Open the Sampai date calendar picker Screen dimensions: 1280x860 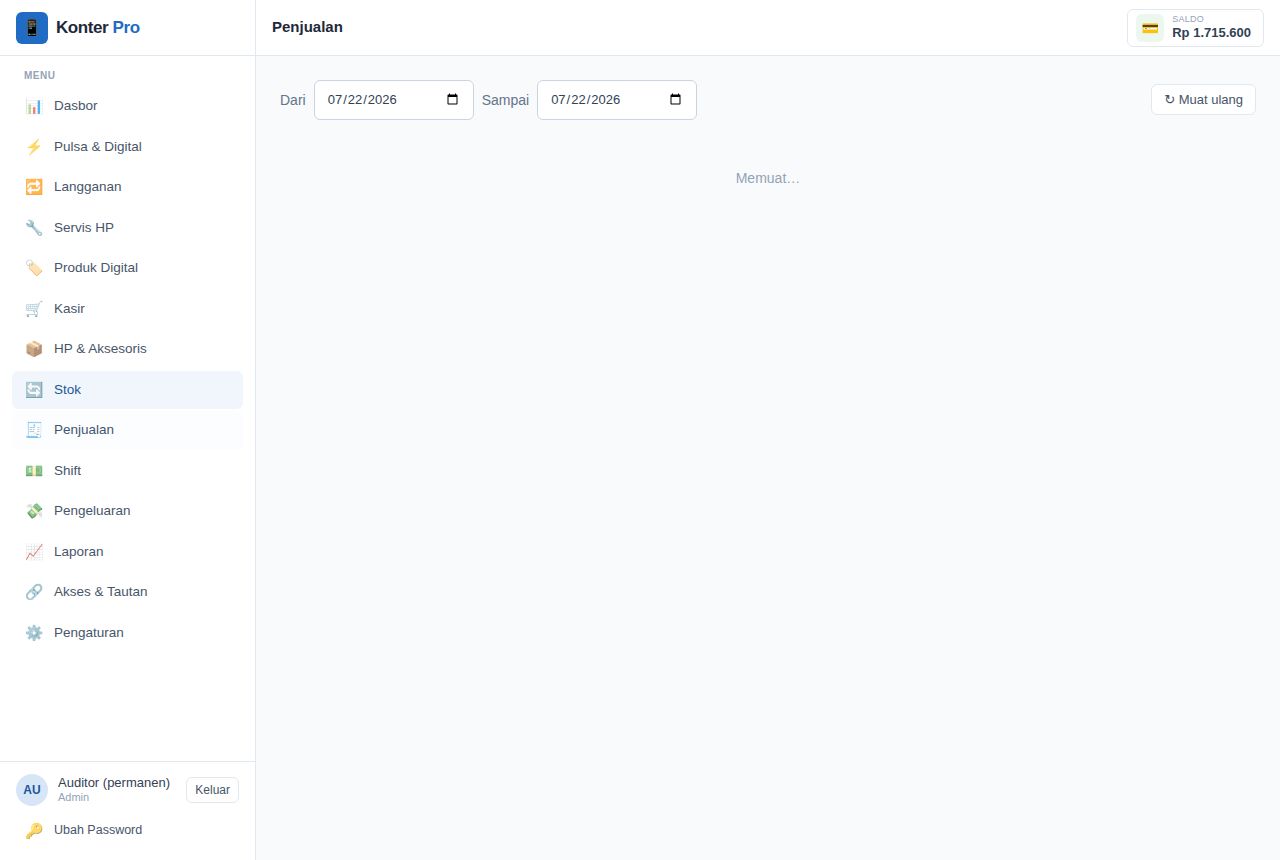click(x=675, y=100)
